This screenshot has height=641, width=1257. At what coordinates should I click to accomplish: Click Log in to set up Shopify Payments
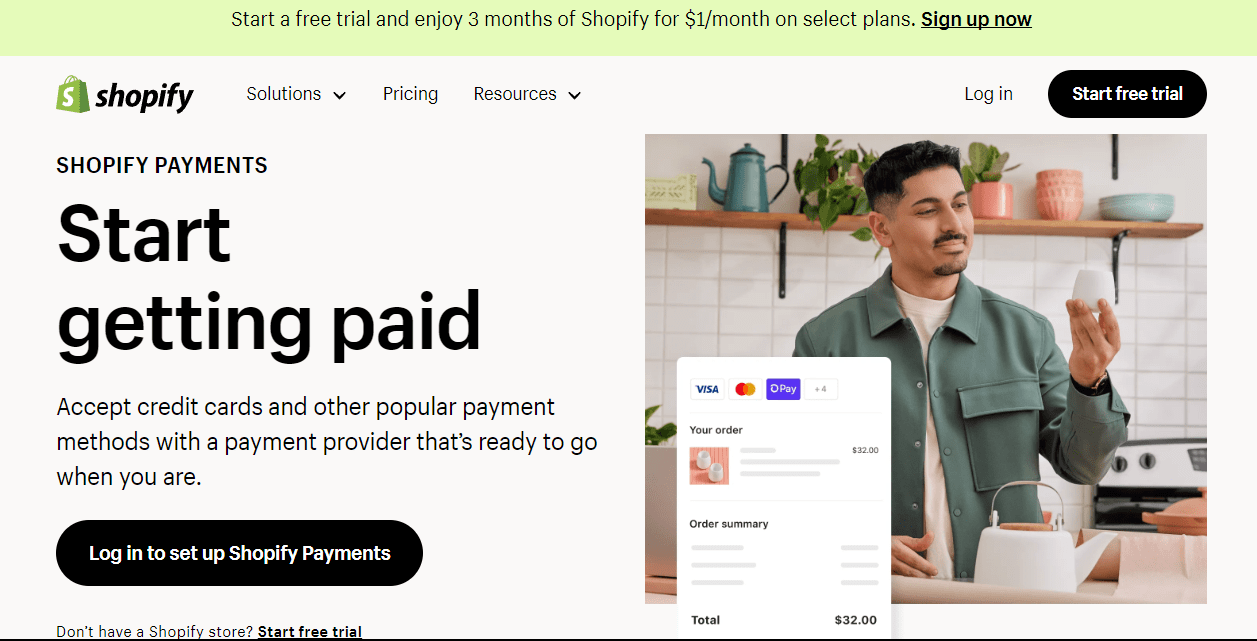point(239,553)
